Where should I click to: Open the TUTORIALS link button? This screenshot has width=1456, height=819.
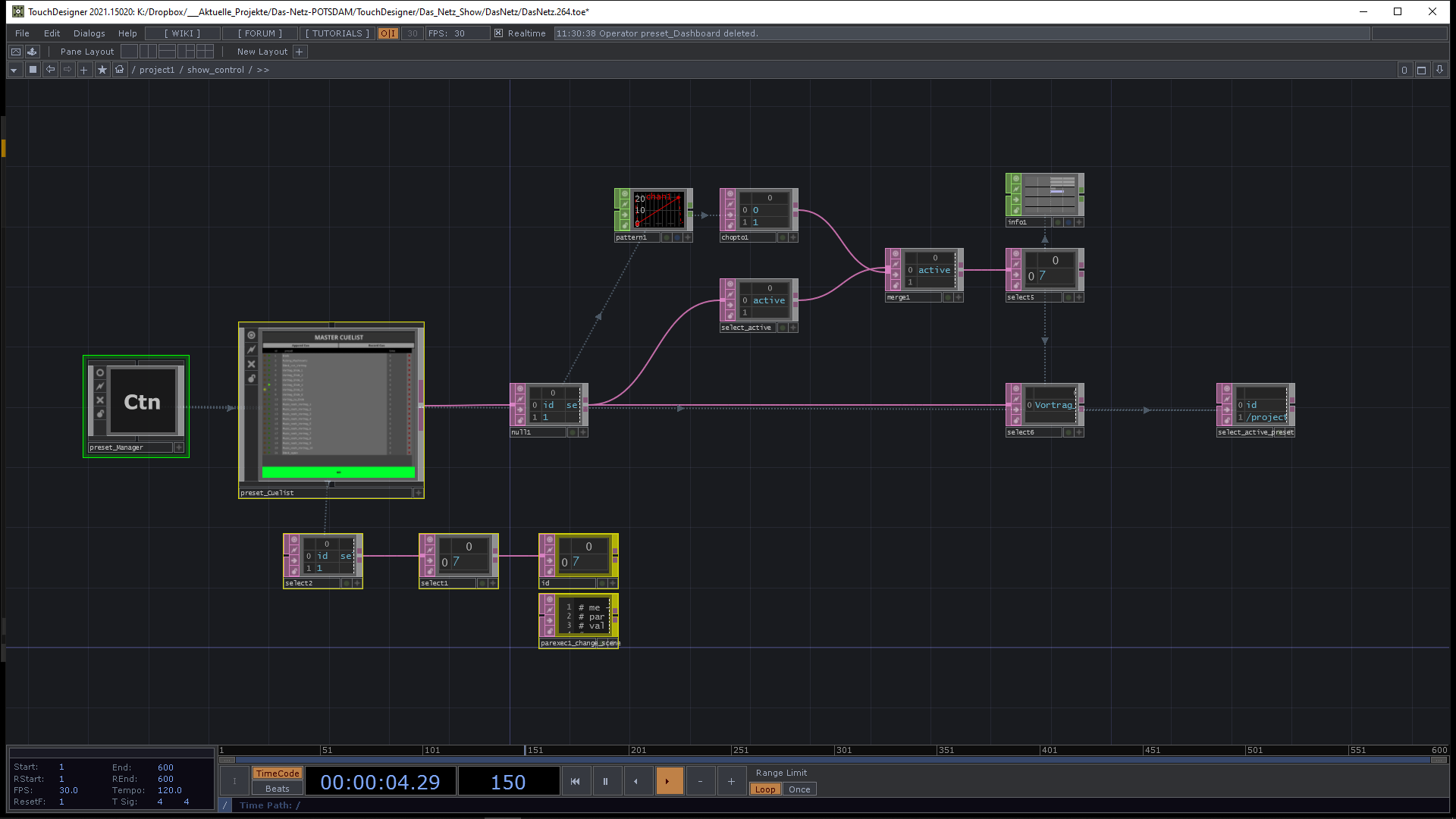pos(337,33)
